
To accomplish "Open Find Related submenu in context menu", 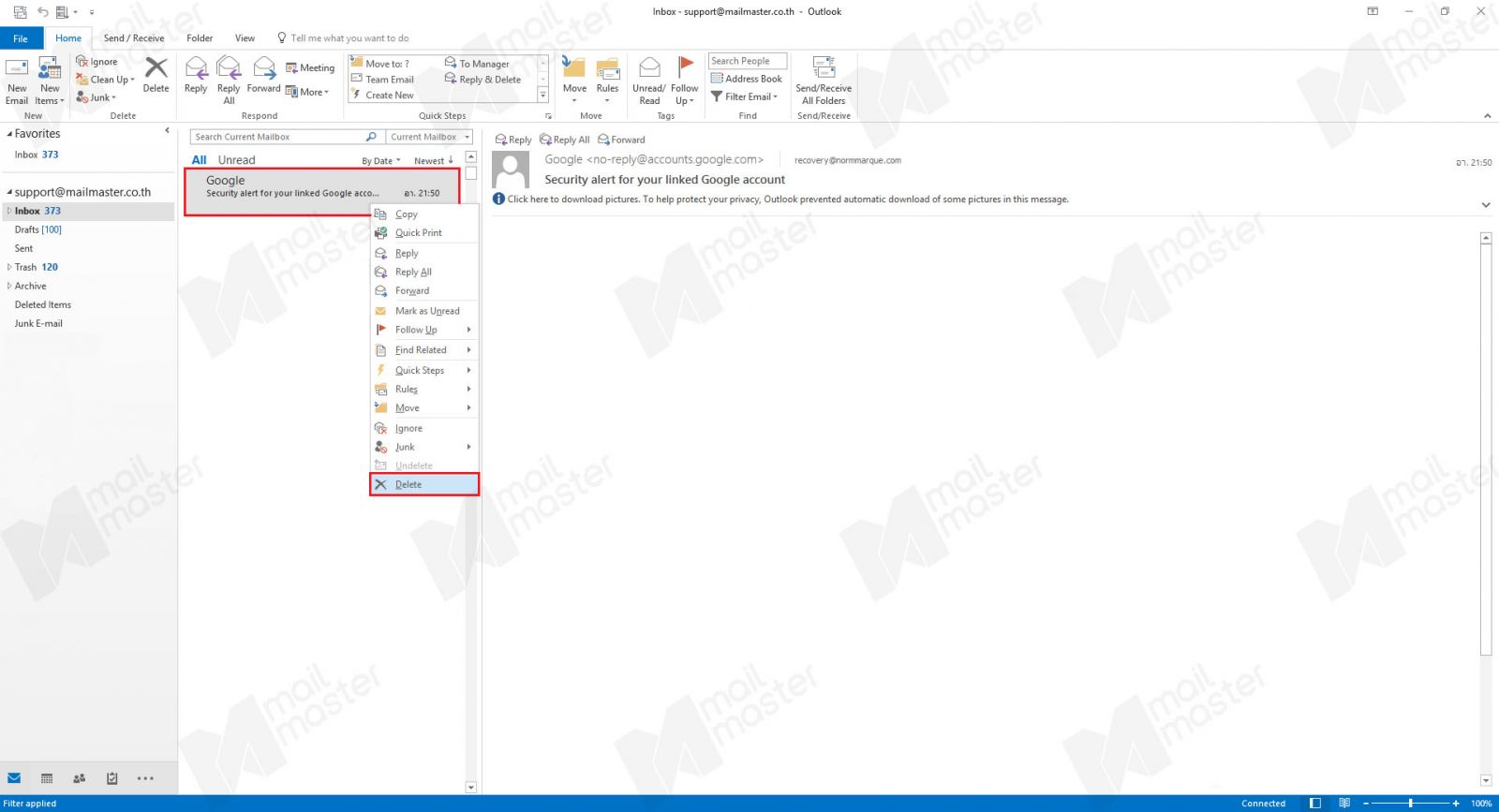I will (424, 350).
